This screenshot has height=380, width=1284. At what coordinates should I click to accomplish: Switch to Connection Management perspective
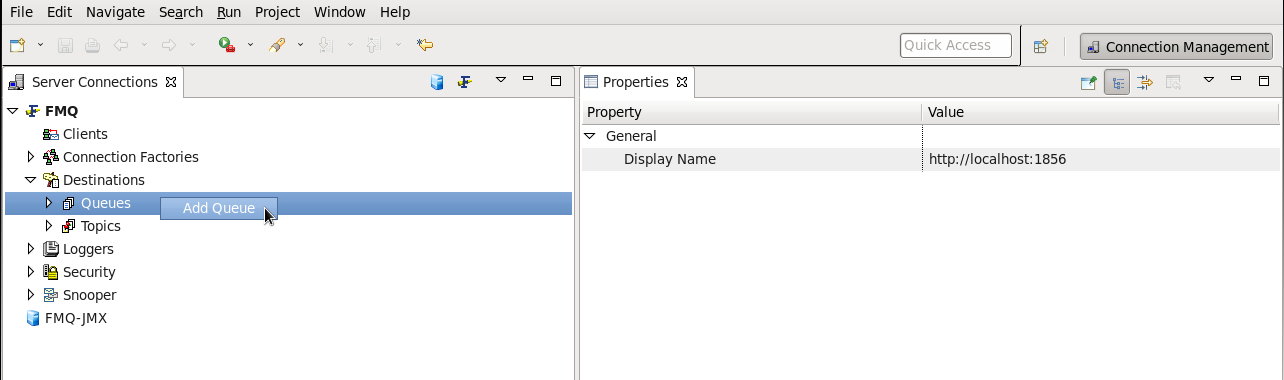click(1176, 47)
